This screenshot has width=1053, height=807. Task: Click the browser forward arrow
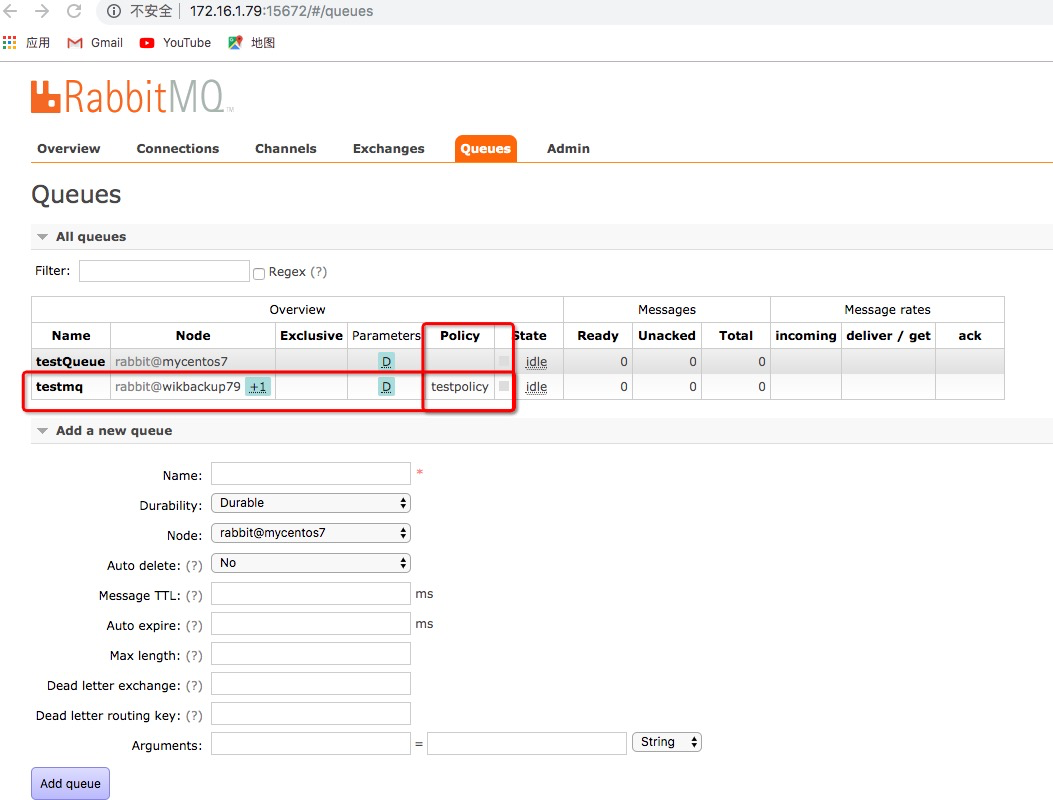click(x=42, y=11)
